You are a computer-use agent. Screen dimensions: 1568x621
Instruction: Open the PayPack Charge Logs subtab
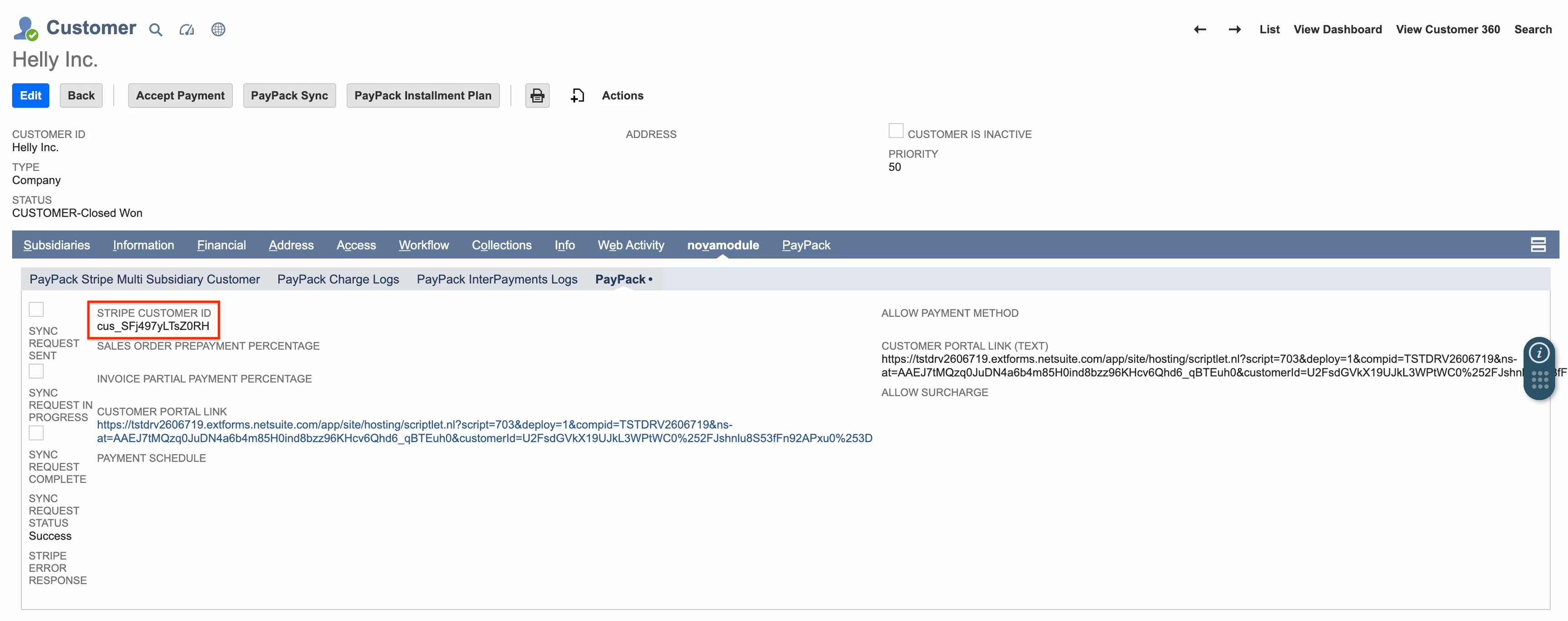[x=338, y=279]
